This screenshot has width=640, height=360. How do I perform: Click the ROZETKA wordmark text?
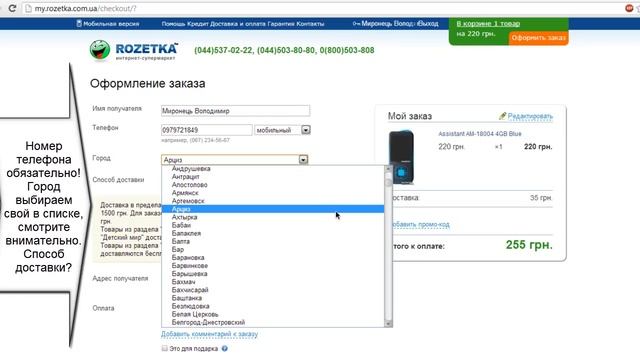pyautogui.click(x=147, y=49)
